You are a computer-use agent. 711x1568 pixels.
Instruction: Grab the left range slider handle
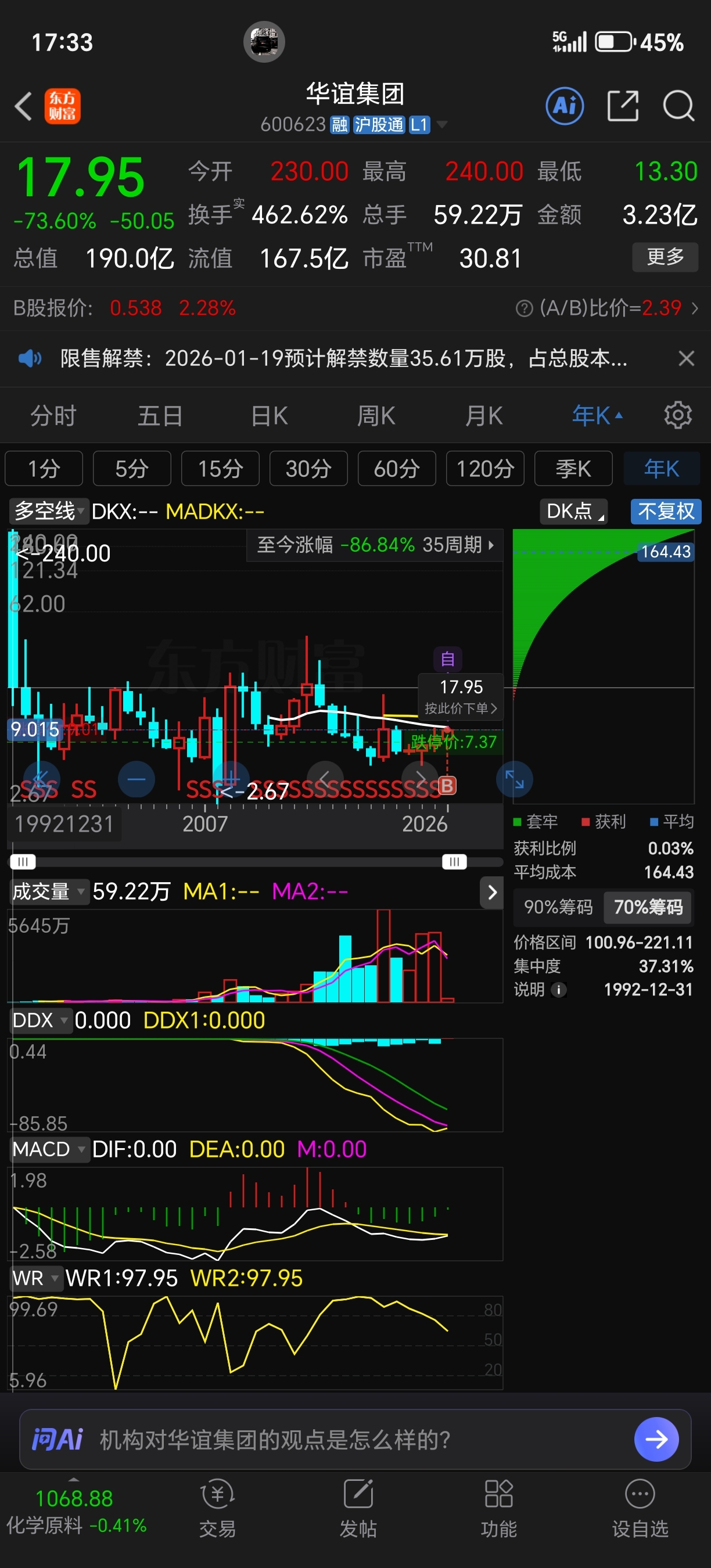click(x=23, y=862)
